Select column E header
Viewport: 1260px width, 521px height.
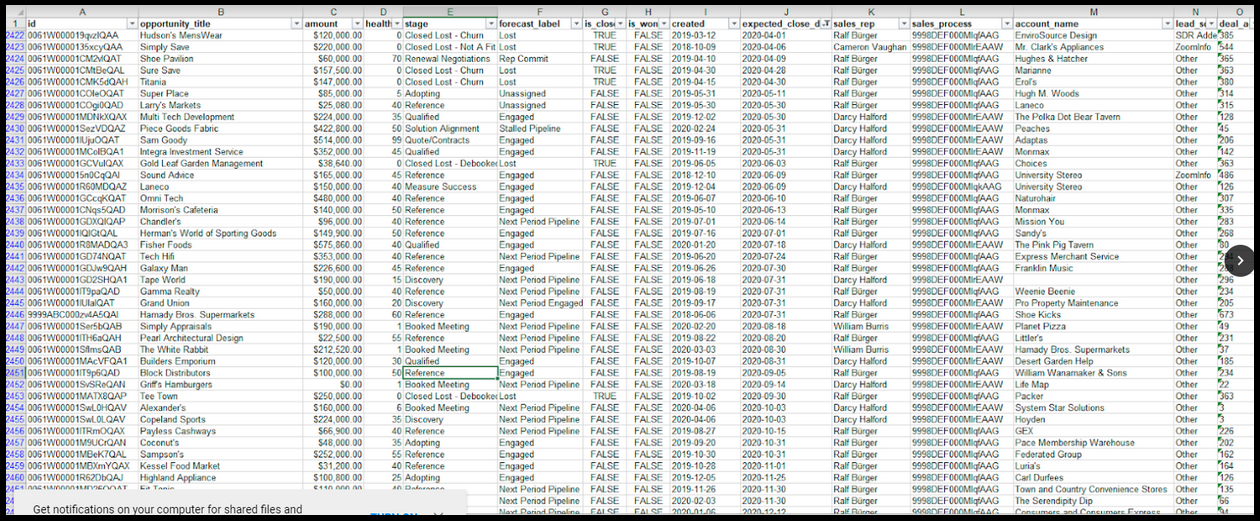click(x=449, y=10)
